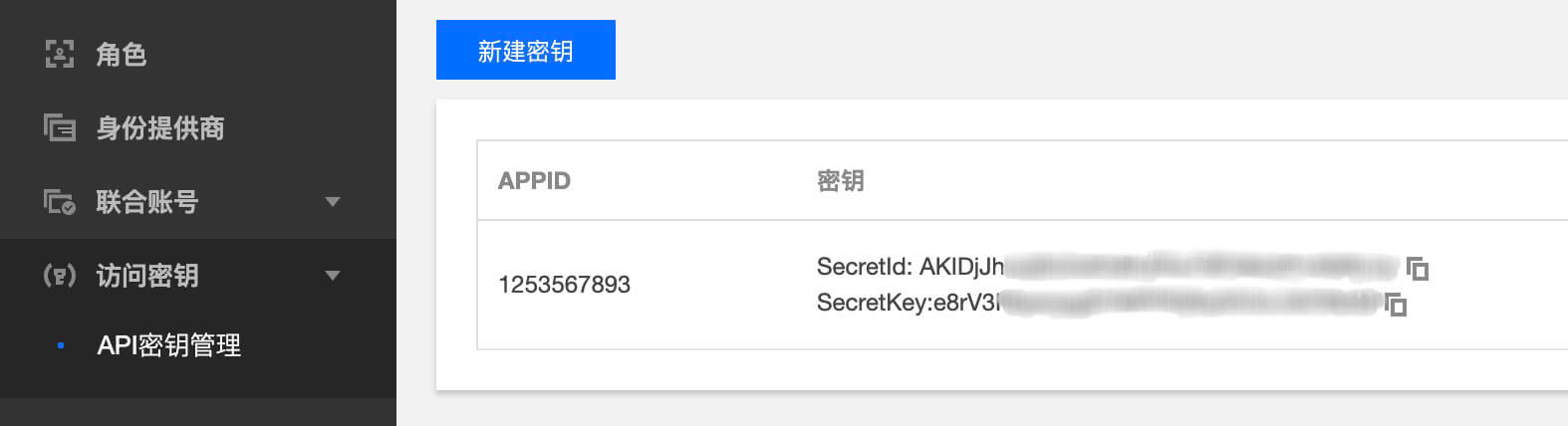Select the APPID value 1253567893

[x=565, y=285]
